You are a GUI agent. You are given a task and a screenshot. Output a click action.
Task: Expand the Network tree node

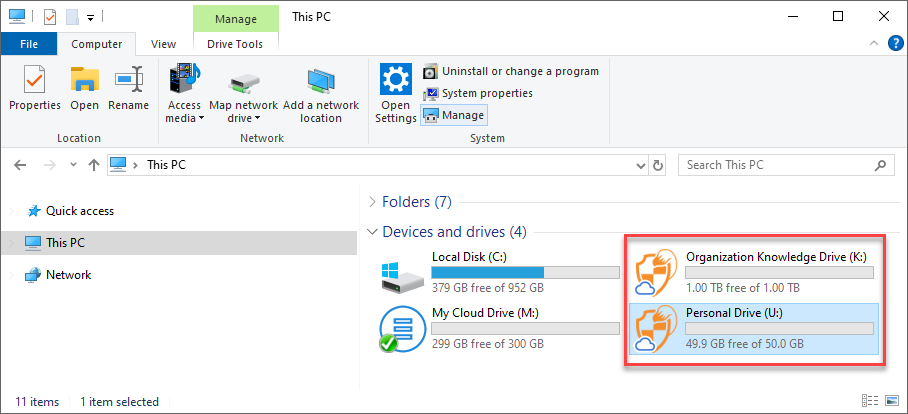coord(12,275)
